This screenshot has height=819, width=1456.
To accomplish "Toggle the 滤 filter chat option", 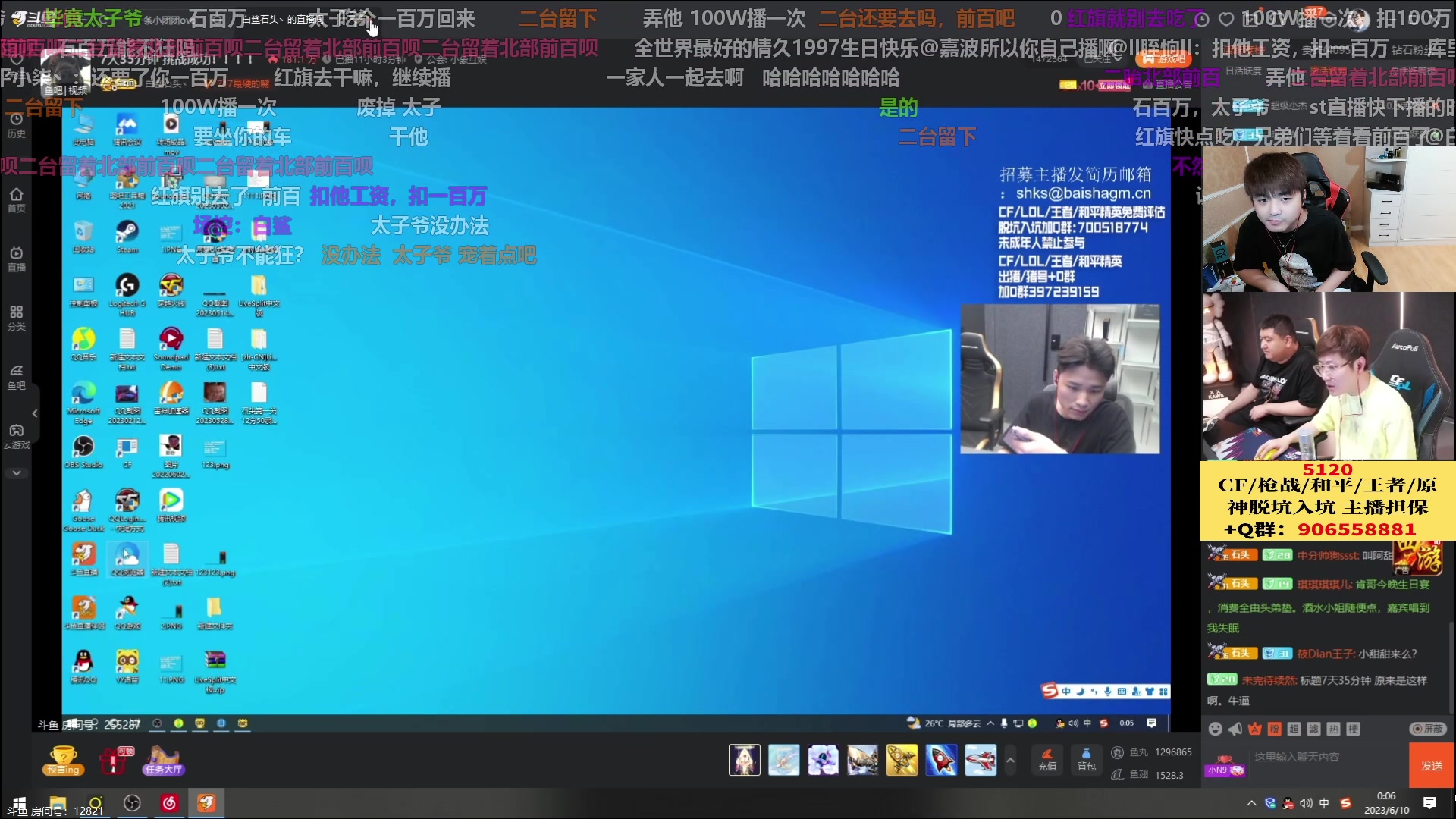I will click(x=1314, y=729).
